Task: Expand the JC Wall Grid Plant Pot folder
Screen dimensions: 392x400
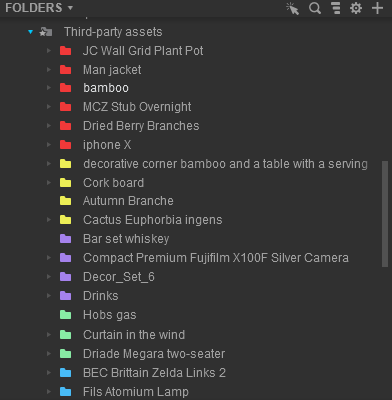Action: [49, 51]
